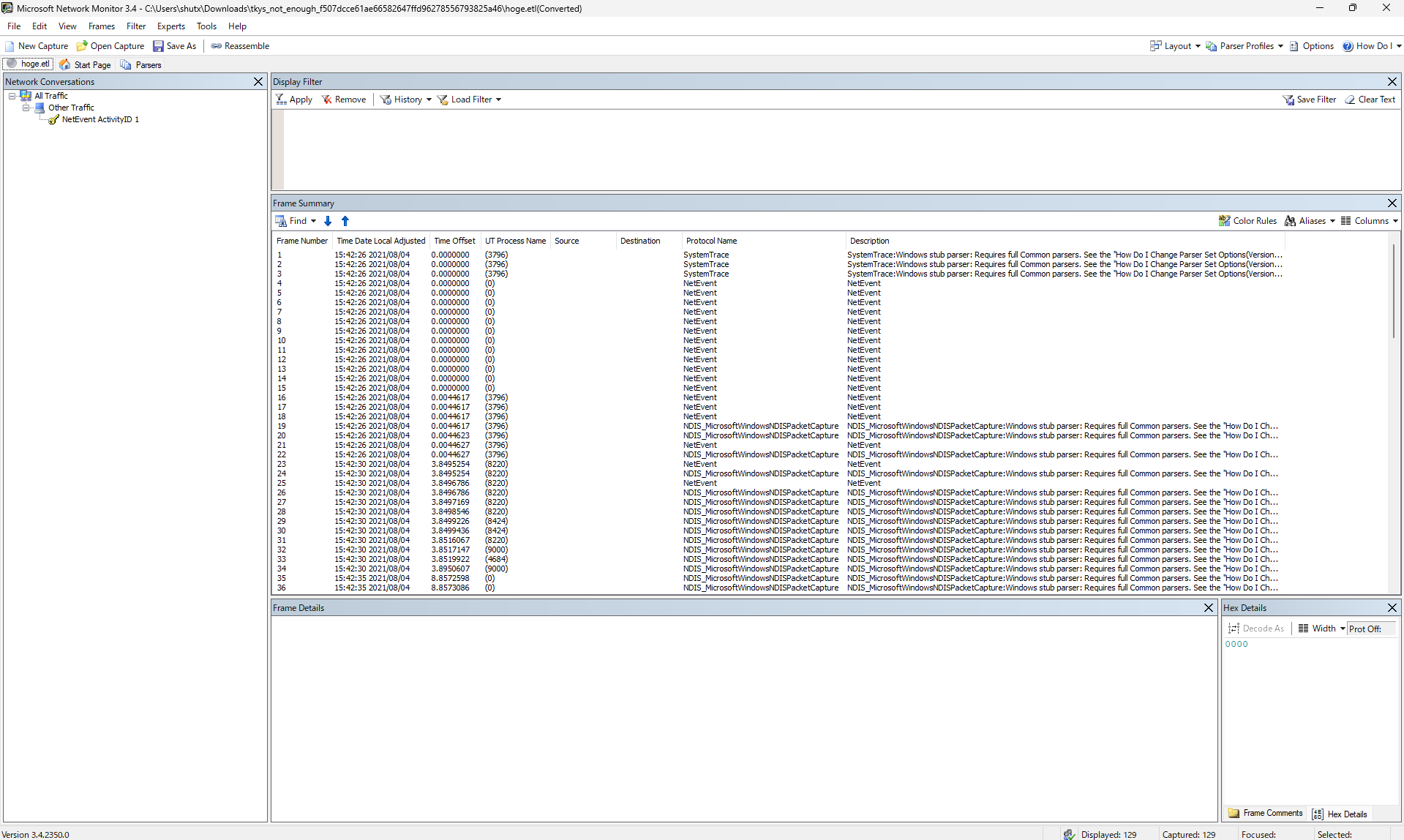Open the Layout dropdown
The image size is (1404, 840).
pyautogui.click(x=1175, y=46)
